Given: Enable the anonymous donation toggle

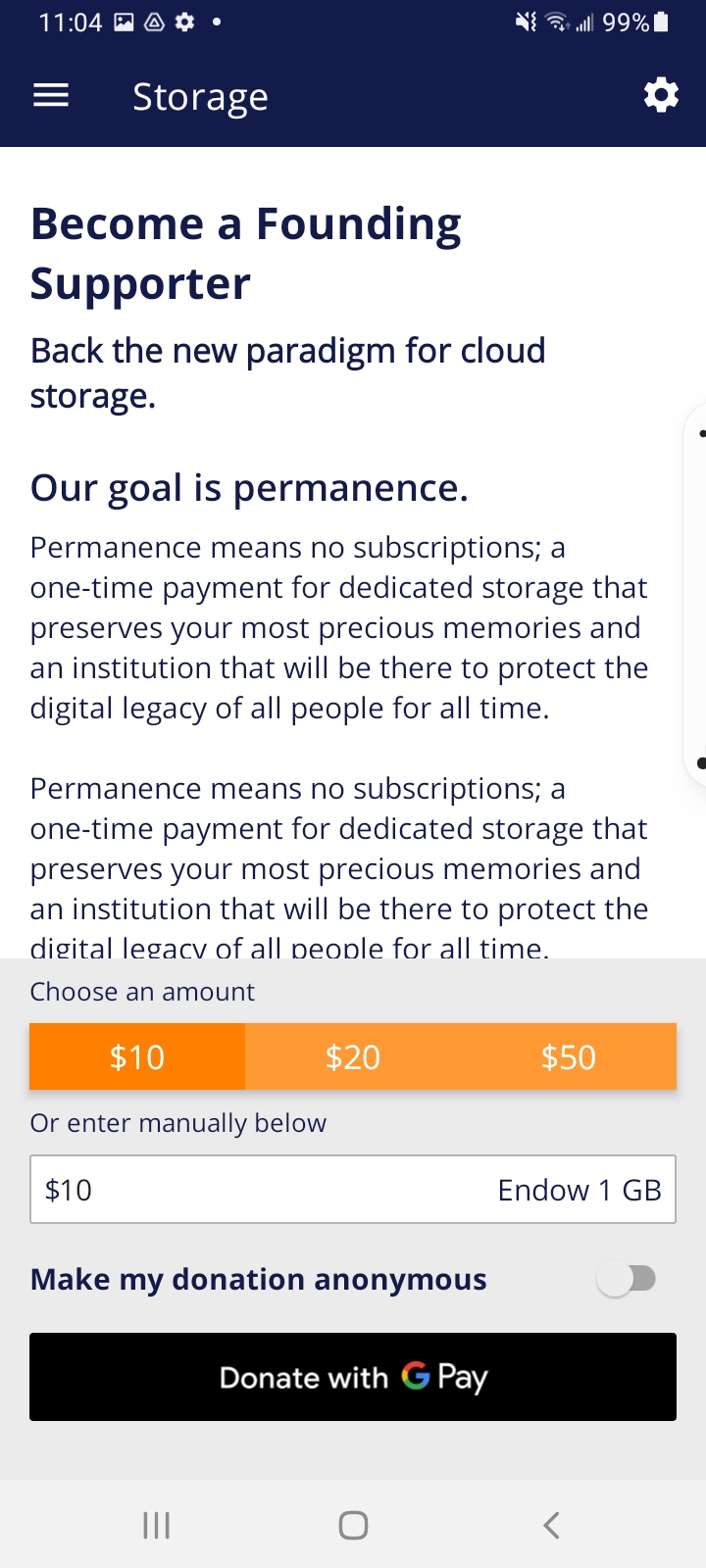Looking at the screenshot, I should coord(628,1279).
